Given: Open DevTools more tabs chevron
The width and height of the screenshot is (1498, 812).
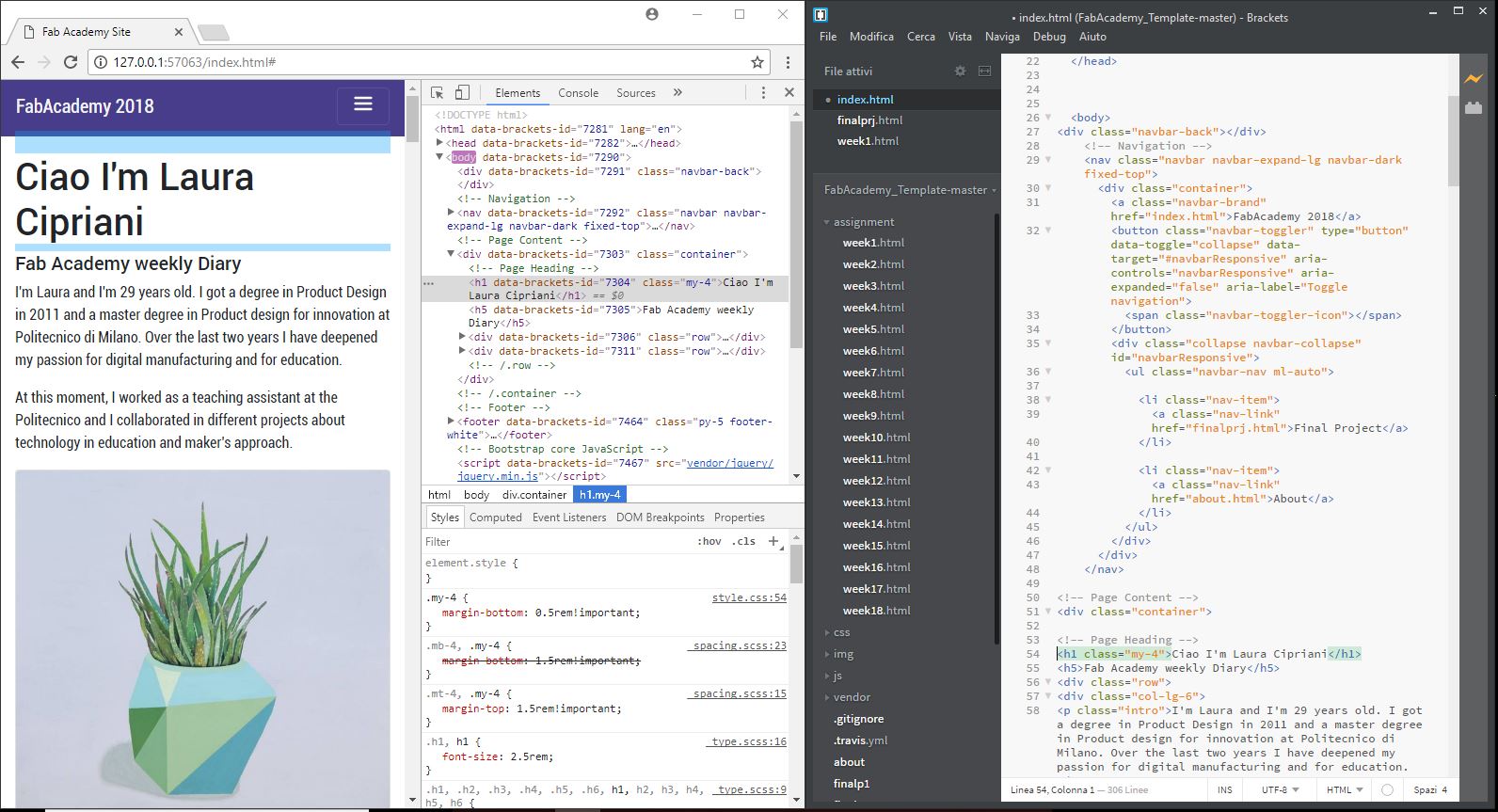Looking at the screenshot, I should pos(677,92).
